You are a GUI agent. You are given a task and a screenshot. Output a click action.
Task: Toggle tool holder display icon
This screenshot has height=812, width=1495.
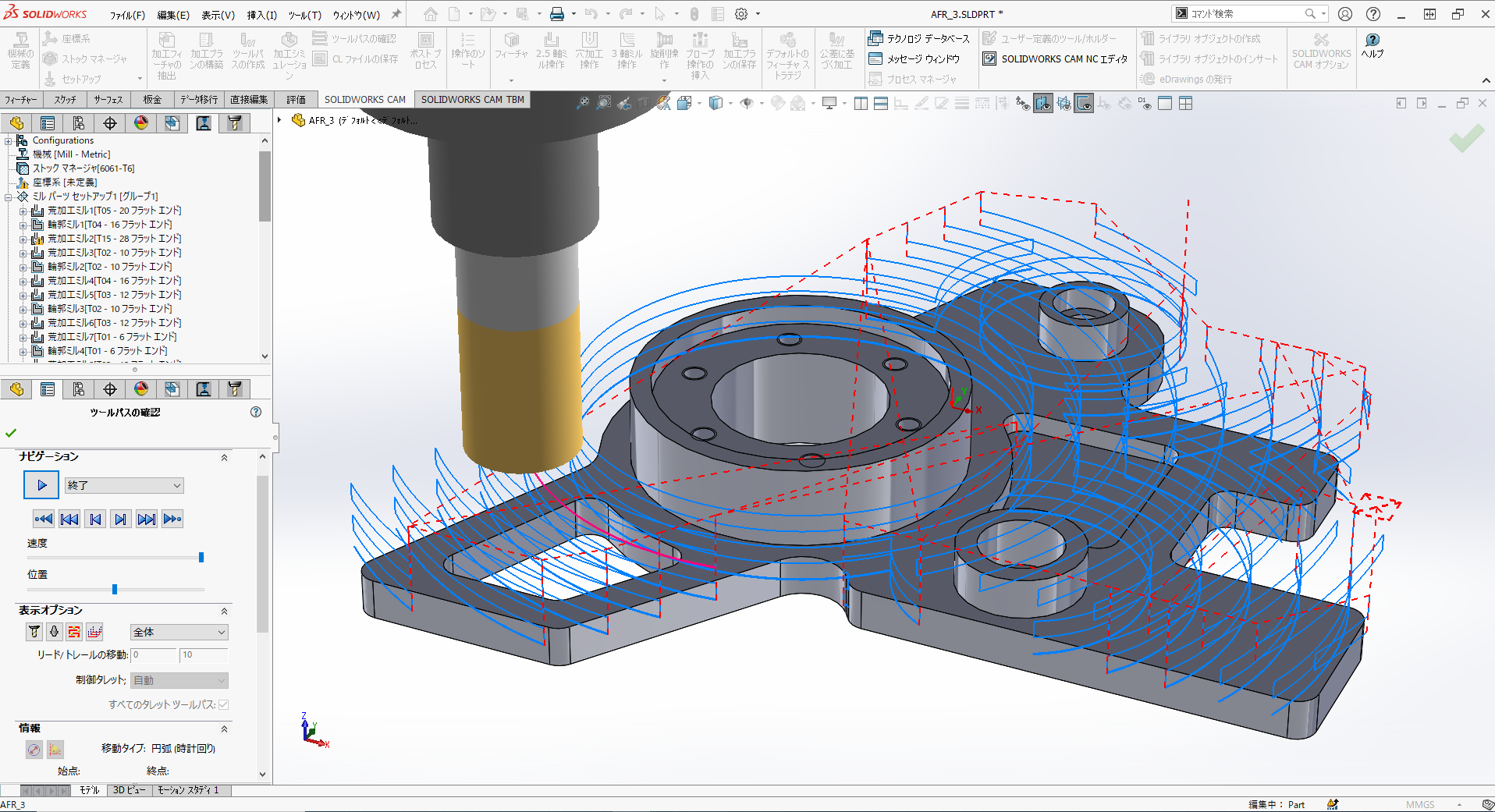point(54,632)
